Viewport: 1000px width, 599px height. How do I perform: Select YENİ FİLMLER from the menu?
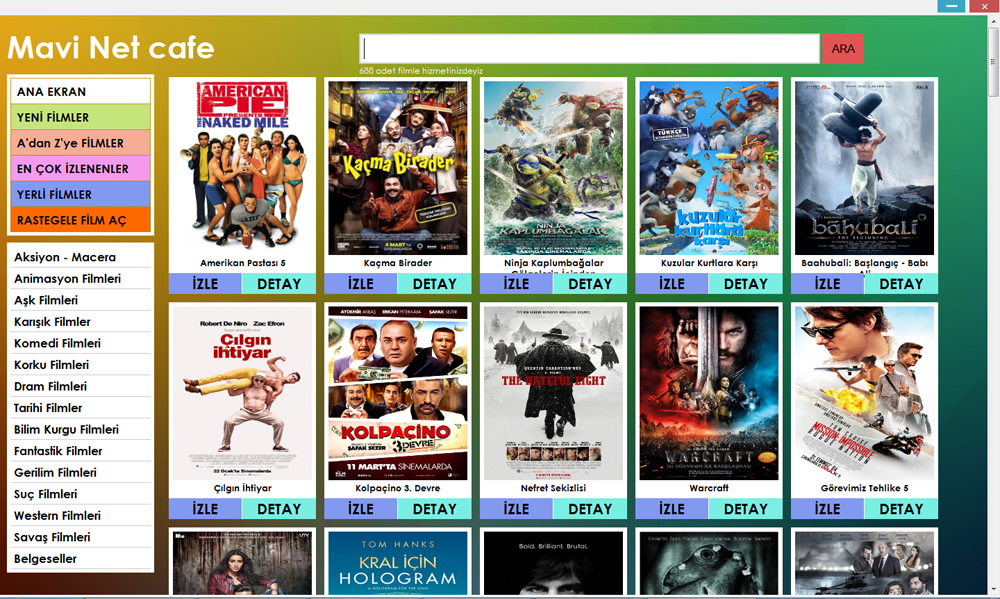pos(80,117)
